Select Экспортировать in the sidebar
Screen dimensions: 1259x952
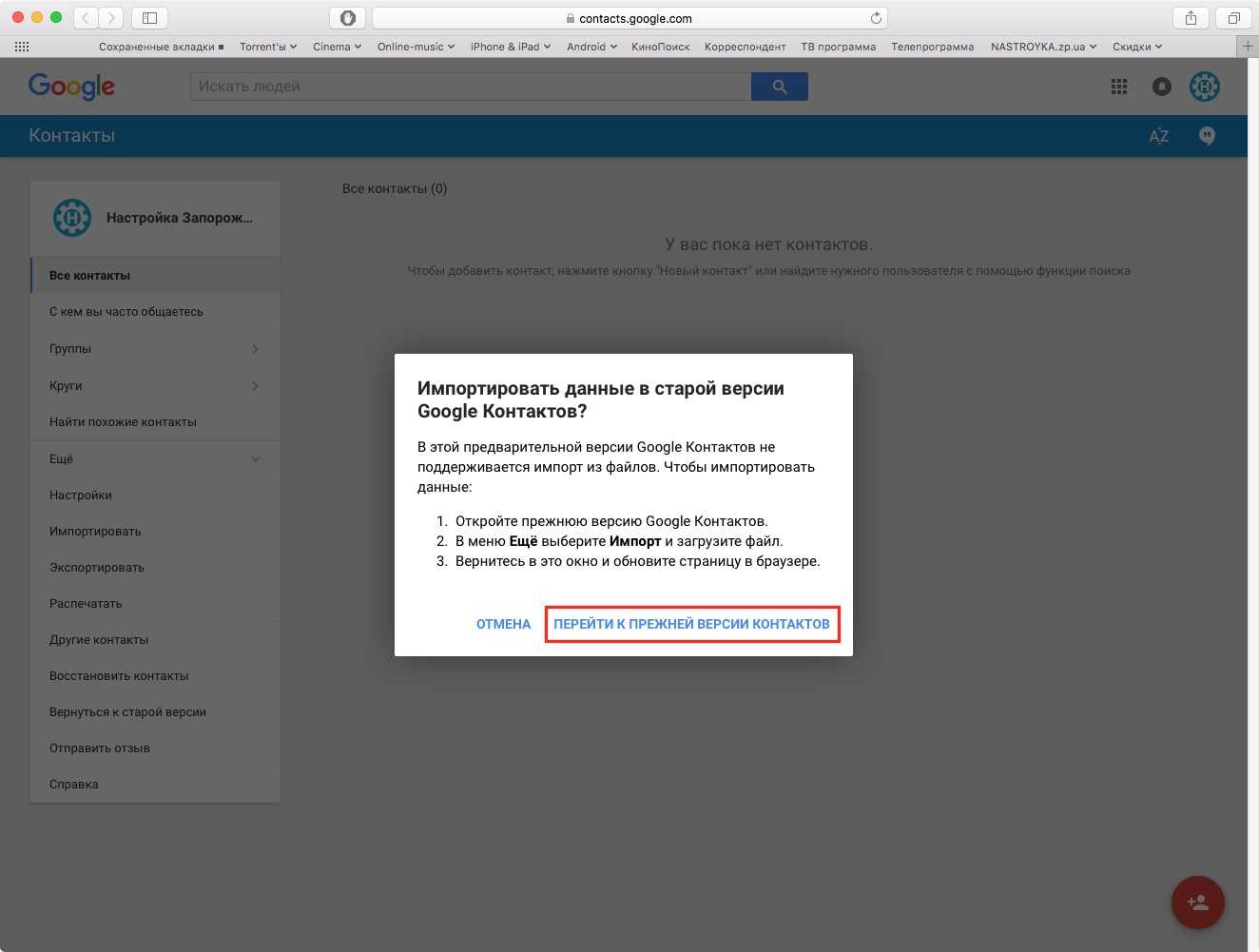(97, 568)
